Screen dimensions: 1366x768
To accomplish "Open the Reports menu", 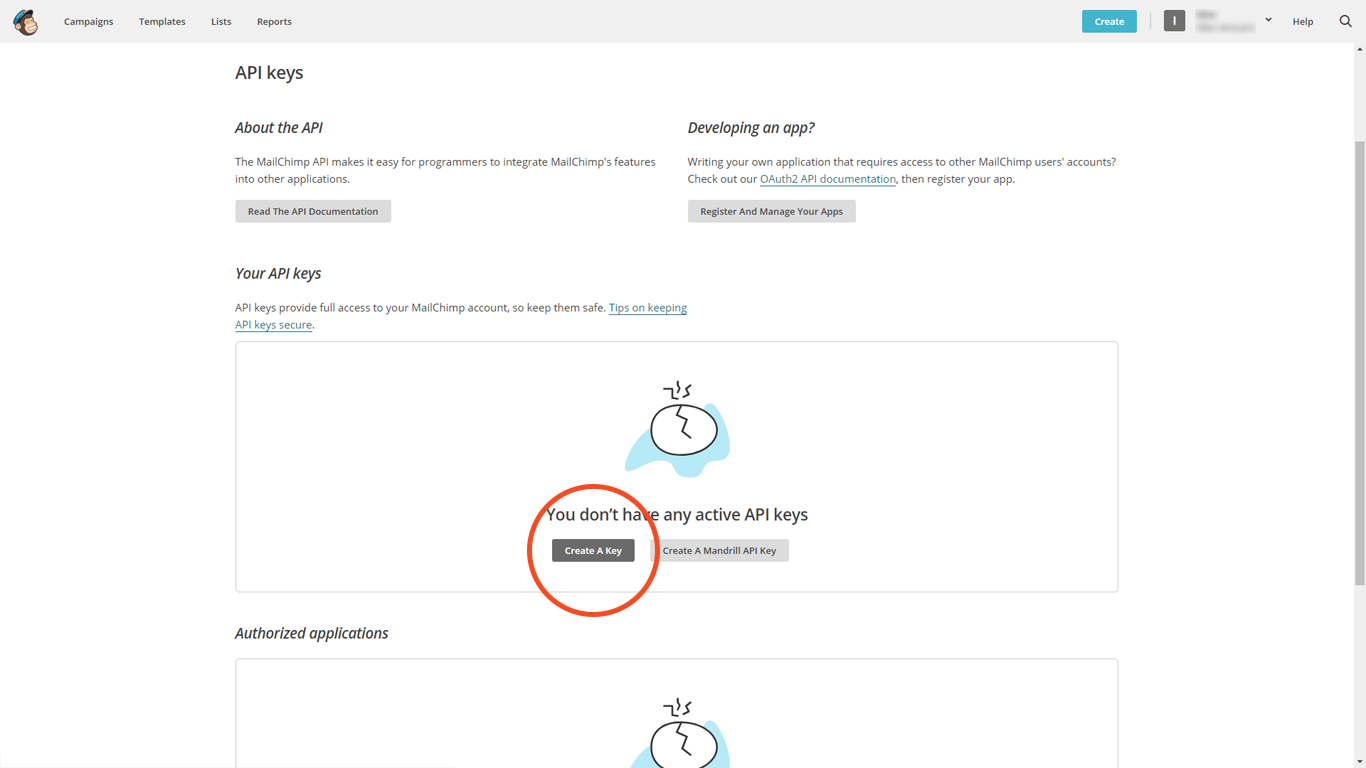I will tap(274, 21).
